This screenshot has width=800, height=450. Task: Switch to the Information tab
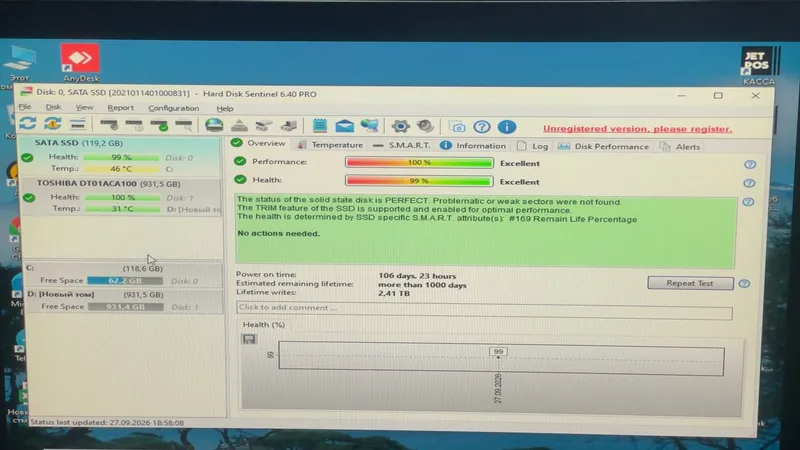tap(473, 146)
